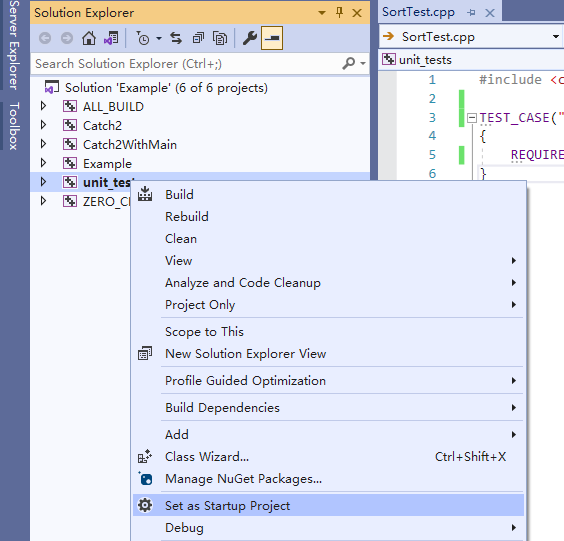Toggle Show All Files icon
564x541 pixels.
pos(220,38)
